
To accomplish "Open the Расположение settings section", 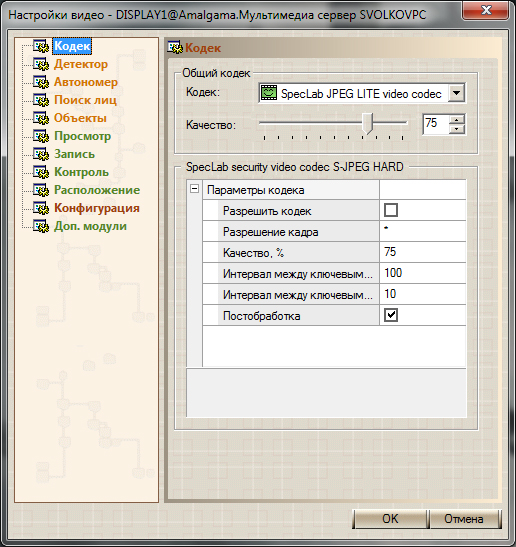I will 97,190.
